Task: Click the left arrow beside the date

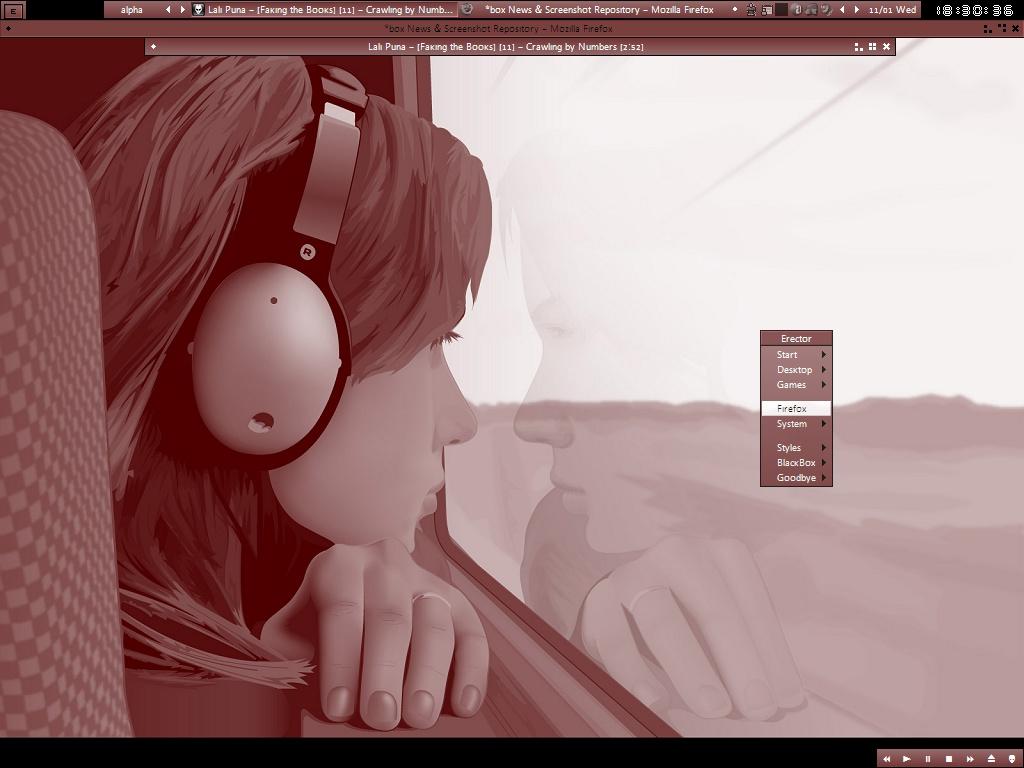Action: (x=842, y=10)
